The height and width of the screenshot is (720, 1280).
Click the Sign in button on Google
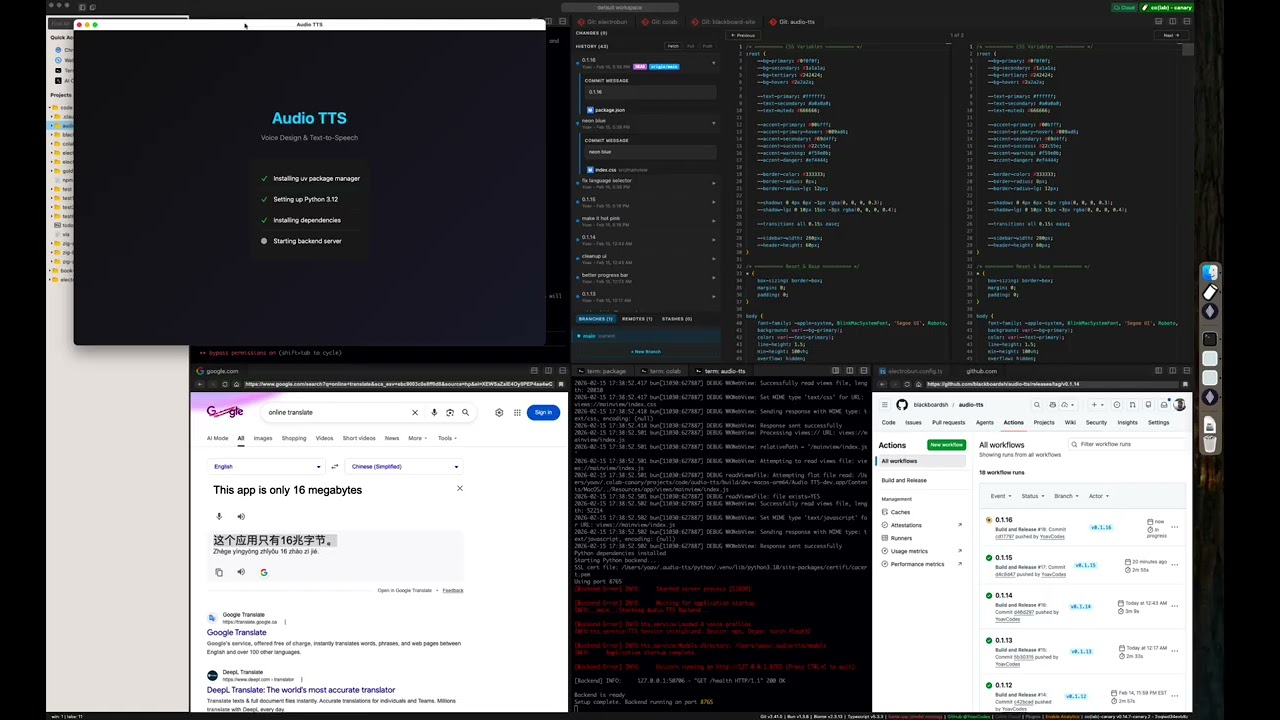543,412
